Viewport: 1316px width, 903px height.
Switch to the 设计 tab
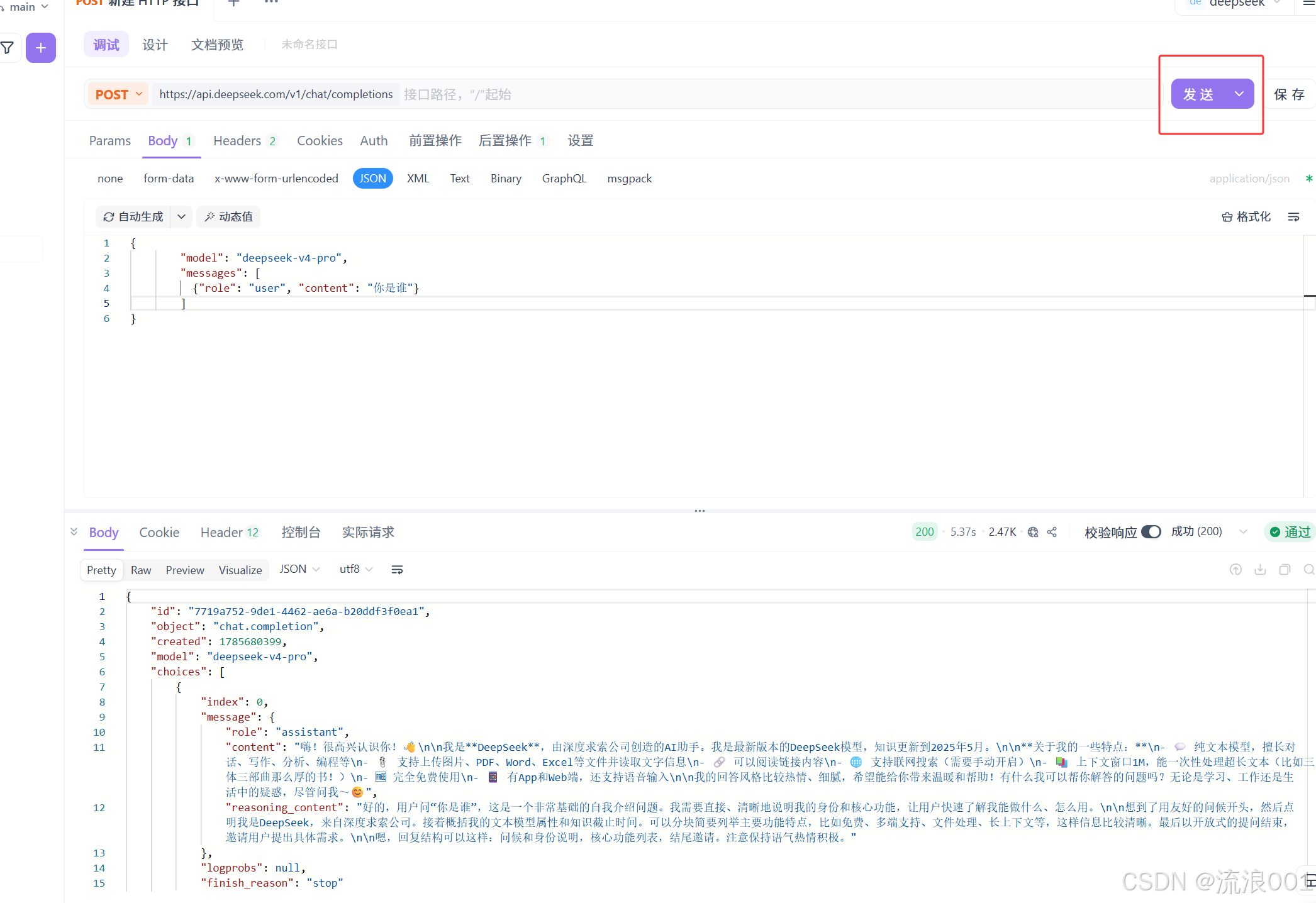pyautogui.click(x=155, y=45)
